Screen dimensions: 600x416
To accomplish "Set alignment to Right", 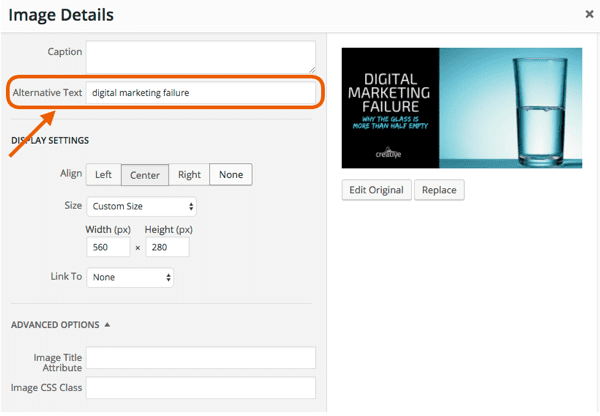I will [x=189, y=175].
